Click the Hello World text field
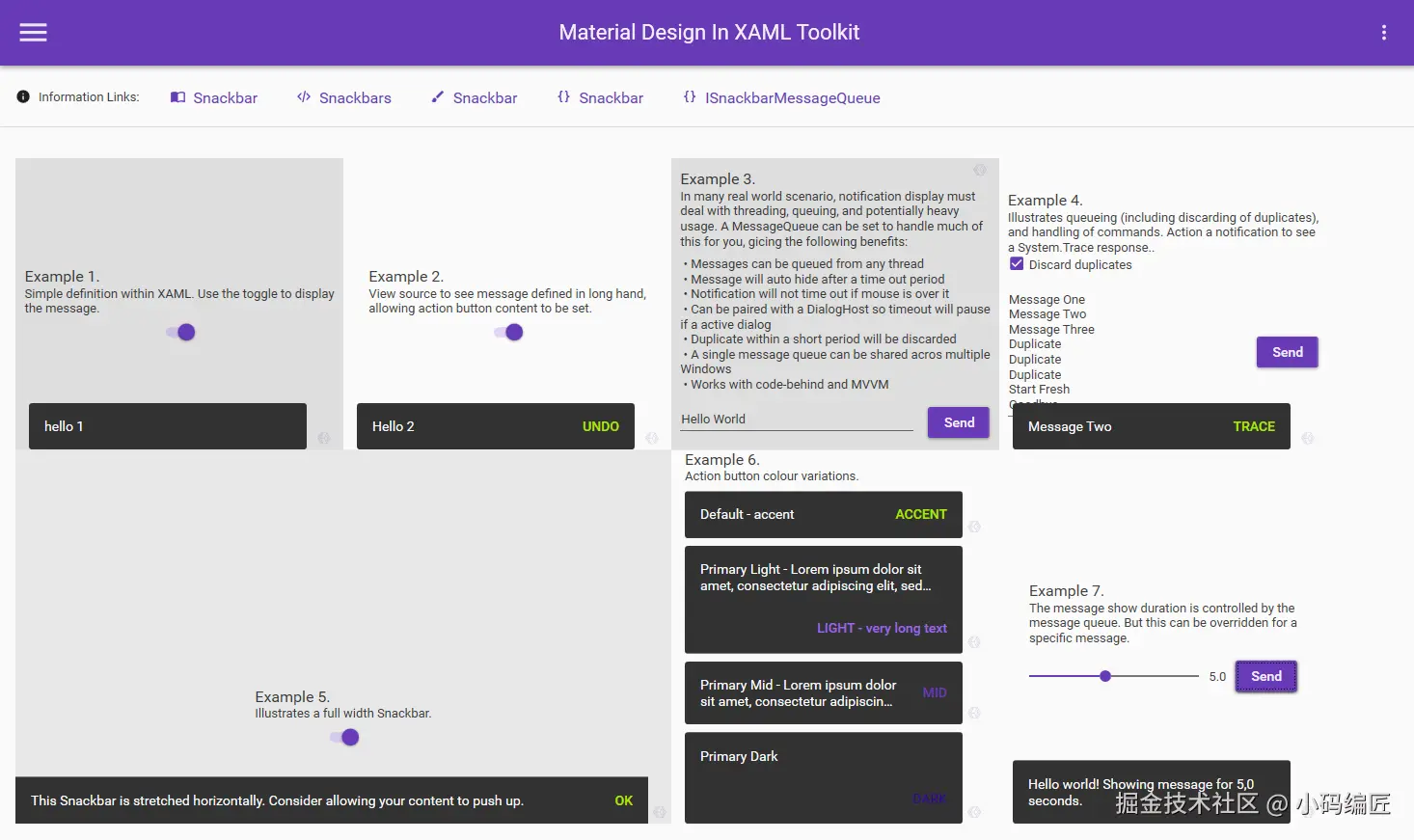 point(796,420)
